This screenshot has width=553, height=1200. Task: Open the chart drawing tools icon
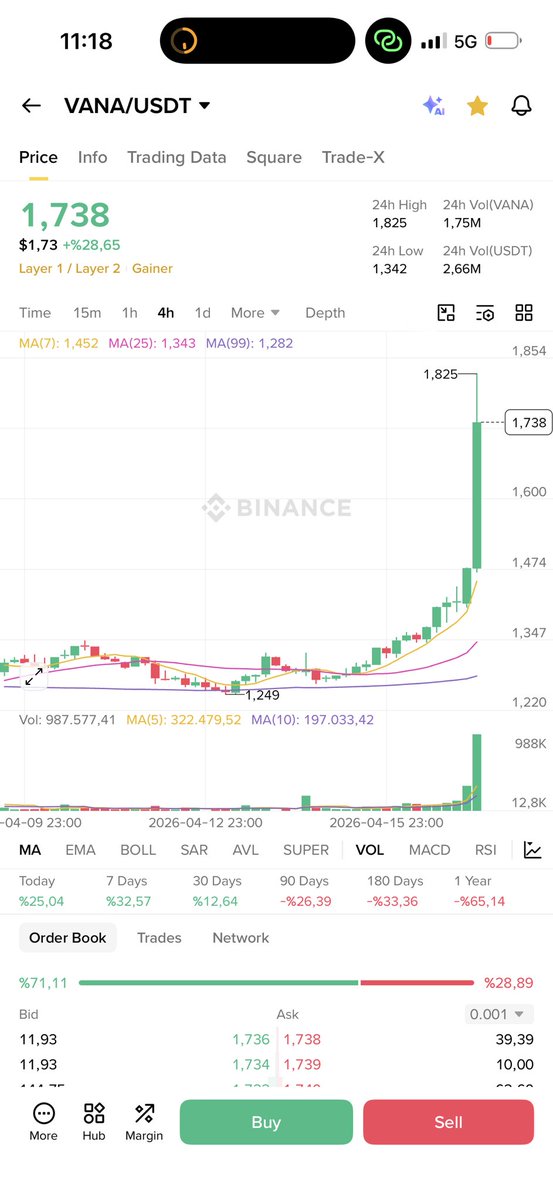coord(447,313)
